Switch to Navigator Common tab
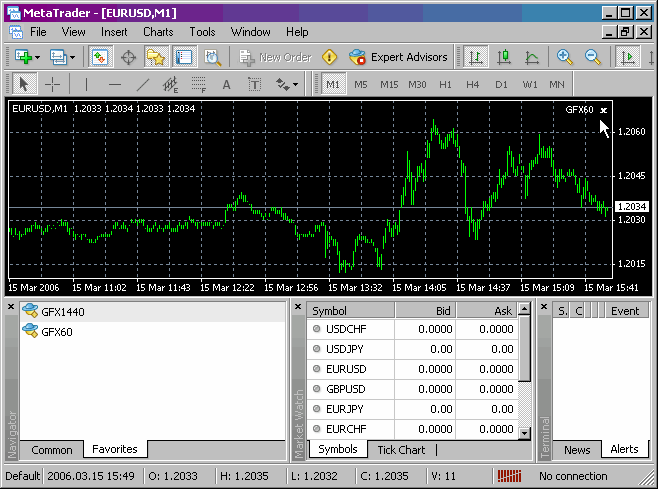Screen dimensions: 658x489 click(52, 450)
